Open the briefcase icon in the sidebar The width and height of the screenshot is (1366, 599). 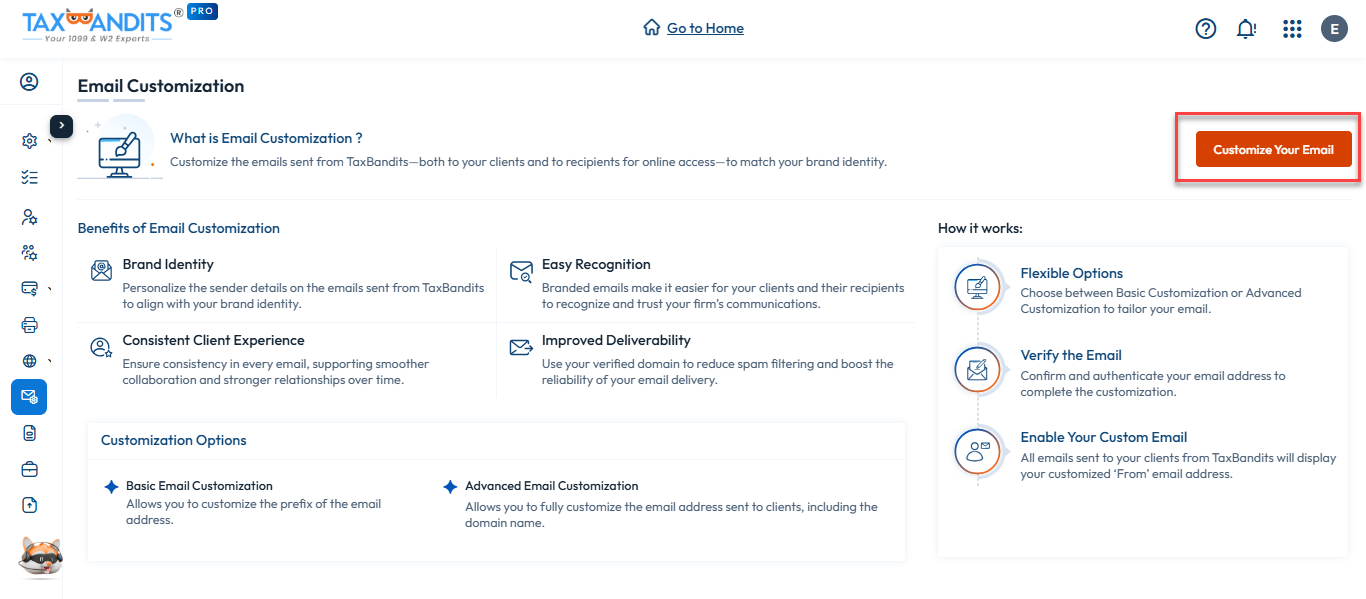(x=29, y=469)
